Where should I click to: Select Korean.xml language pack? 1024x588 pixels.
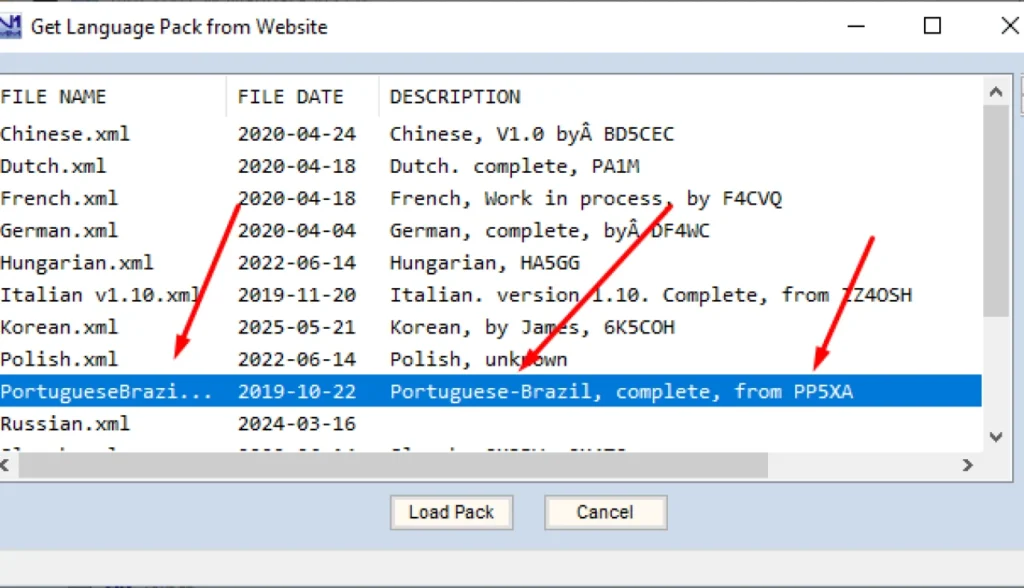click(60, 327)
